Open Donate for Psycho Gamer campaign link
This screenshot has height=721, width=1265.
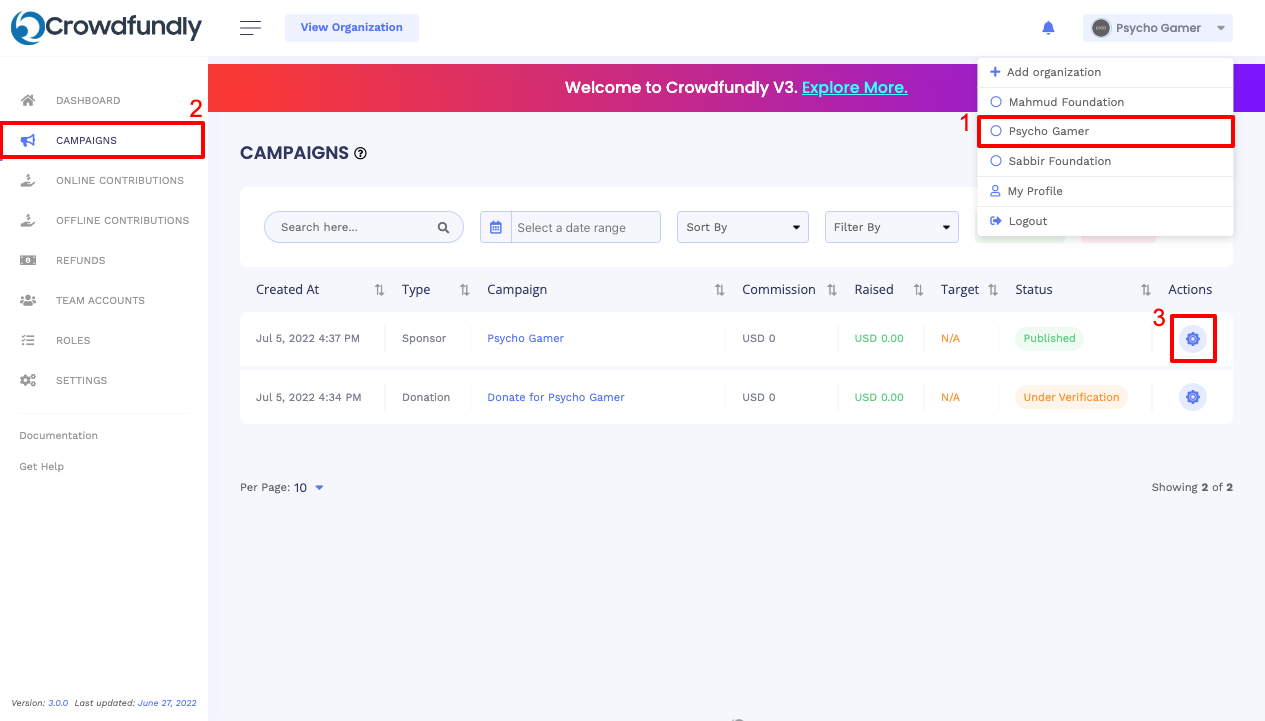click(x=556, y=397)
